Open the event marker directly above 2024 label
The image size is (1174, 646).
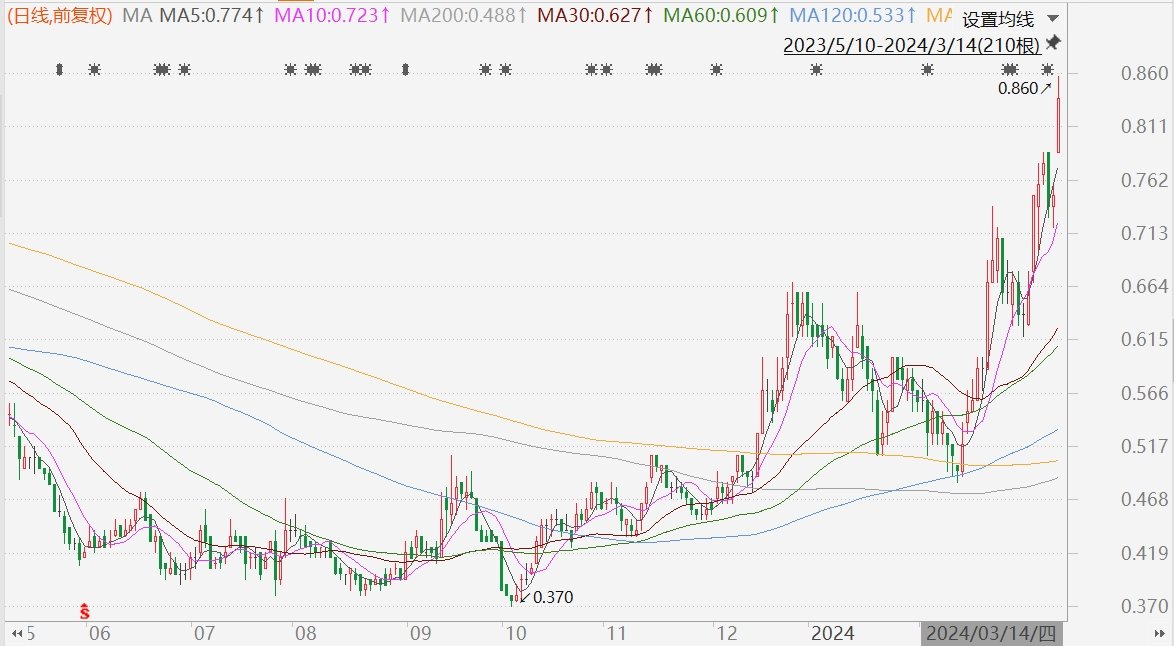[816, 70]
